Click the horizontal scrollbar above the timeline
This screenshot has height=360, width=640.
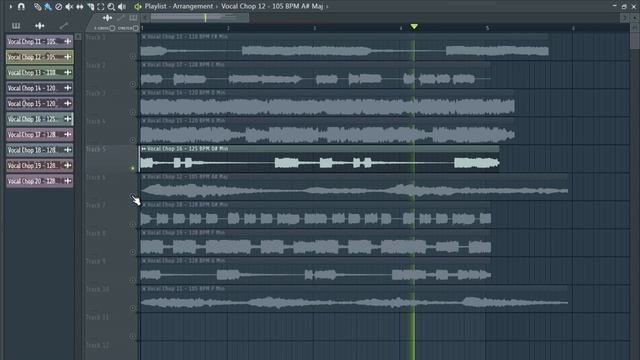click(x=199, y=18)
